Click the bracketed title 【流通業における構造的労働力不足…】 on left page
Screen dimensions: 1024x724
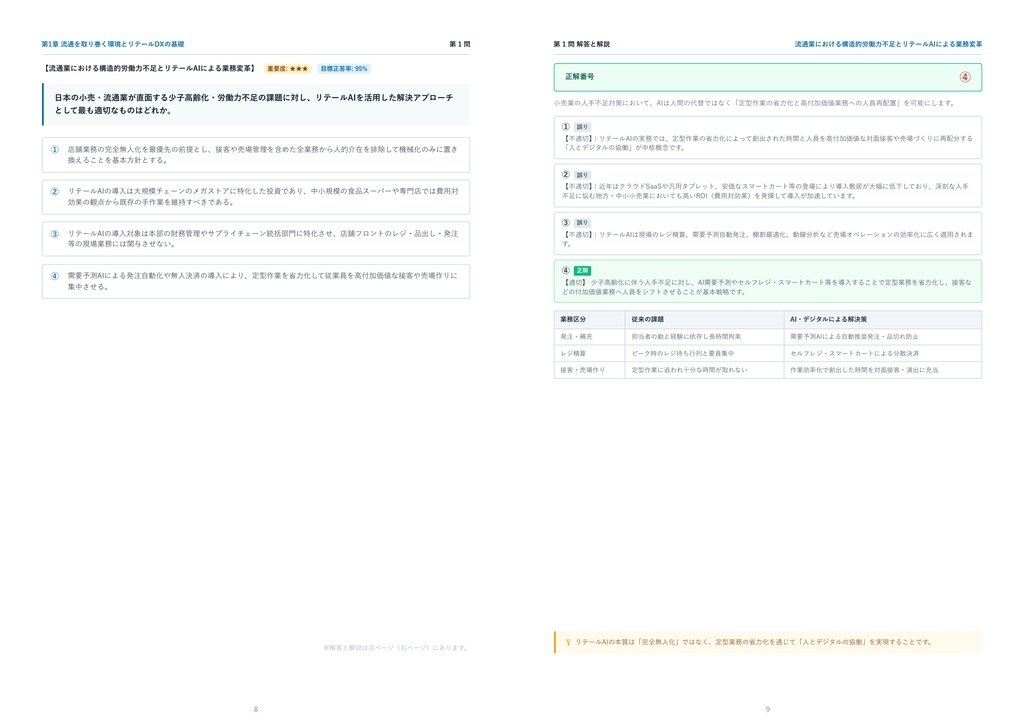pos(150,69)
